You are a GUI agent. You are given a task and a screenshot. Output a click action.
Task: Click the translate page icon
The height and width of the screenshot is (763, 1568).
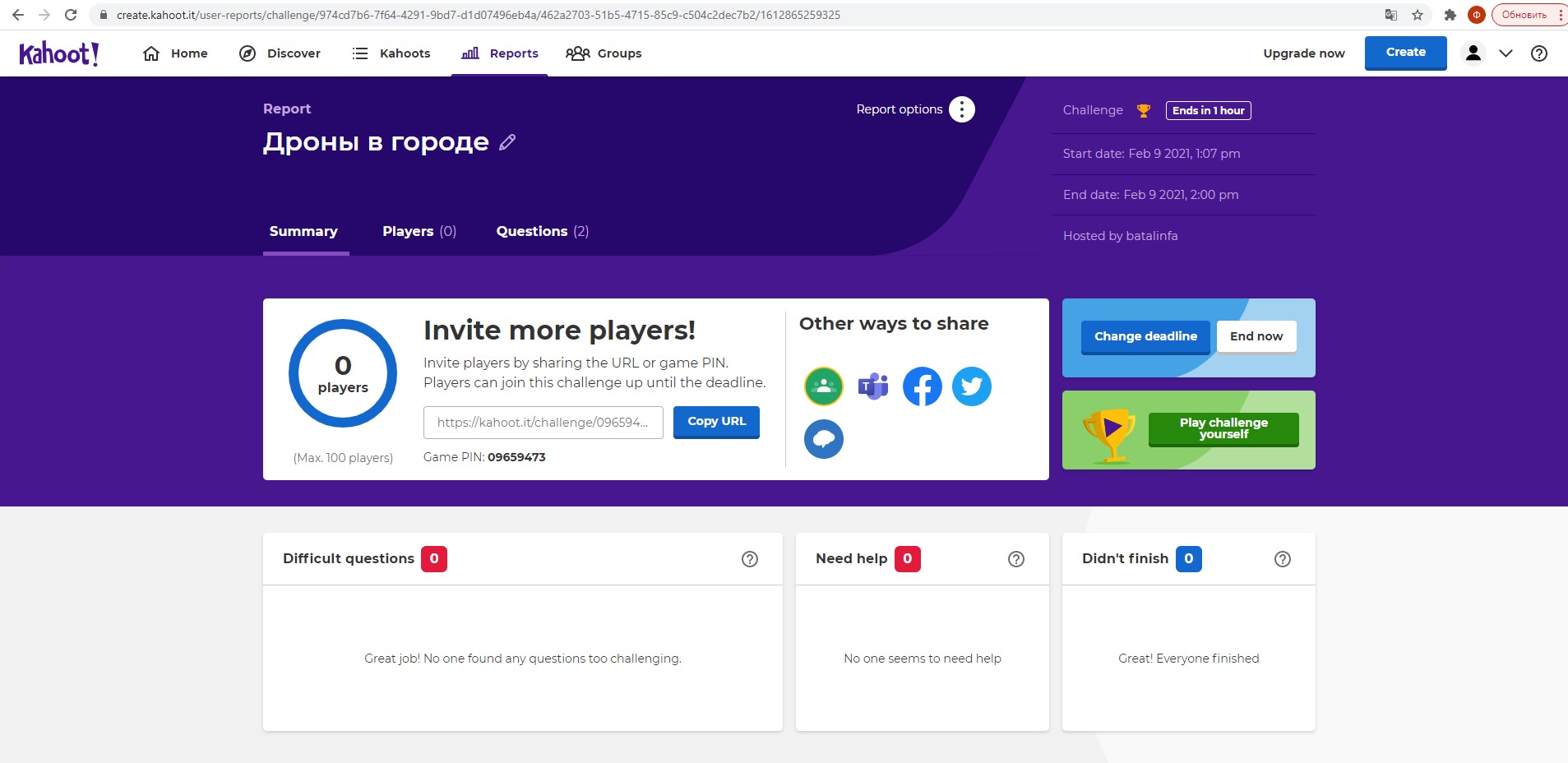(1391, 15)
